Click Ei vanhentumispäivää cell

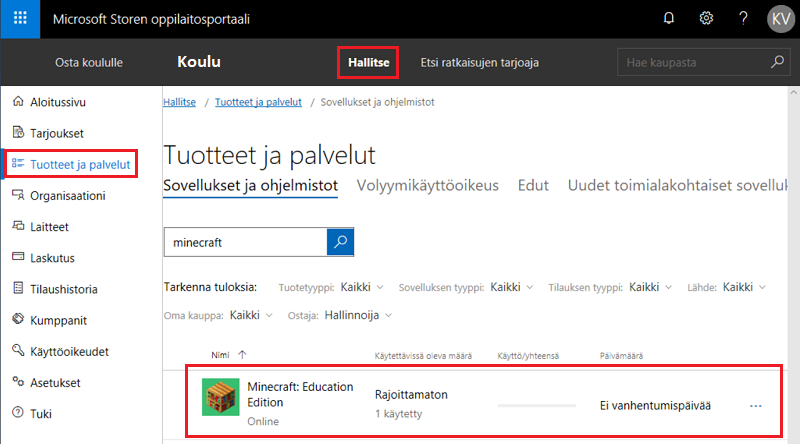tap(655, 406)
